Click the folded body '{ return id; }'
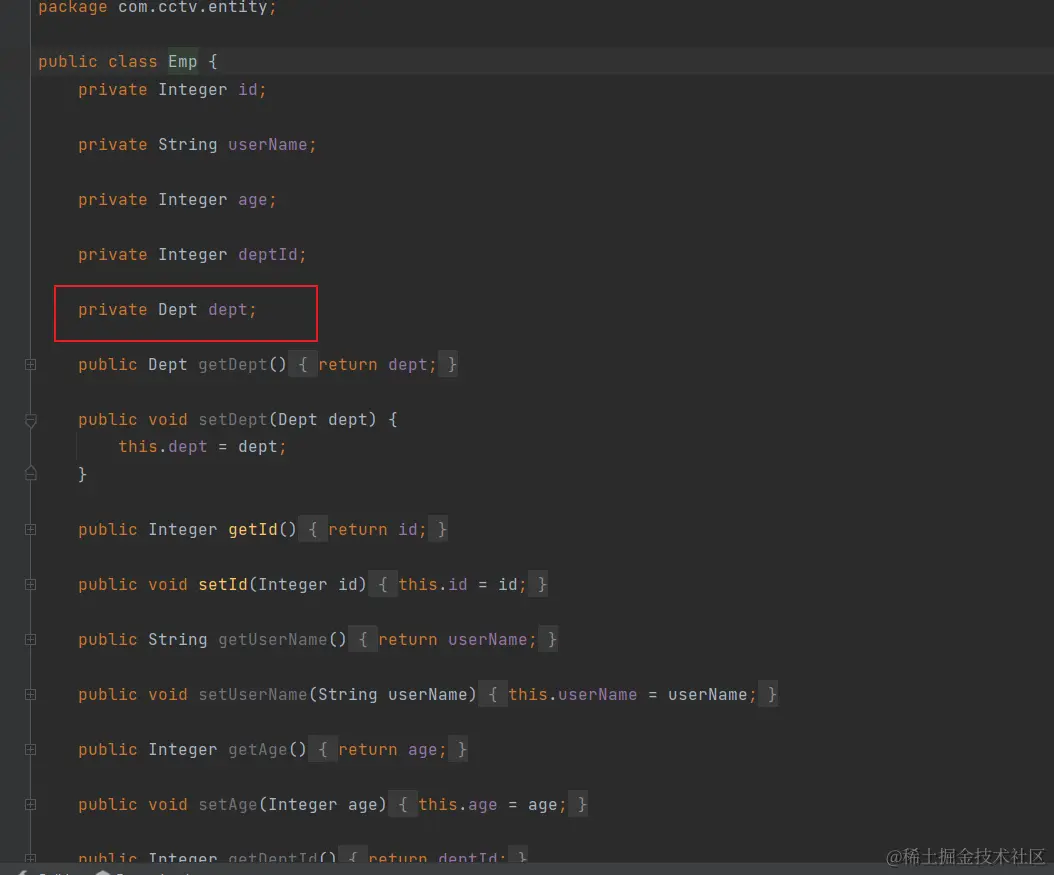This screenshot has width=1054, height=875. pyautogui.click(x=373, y=530)
